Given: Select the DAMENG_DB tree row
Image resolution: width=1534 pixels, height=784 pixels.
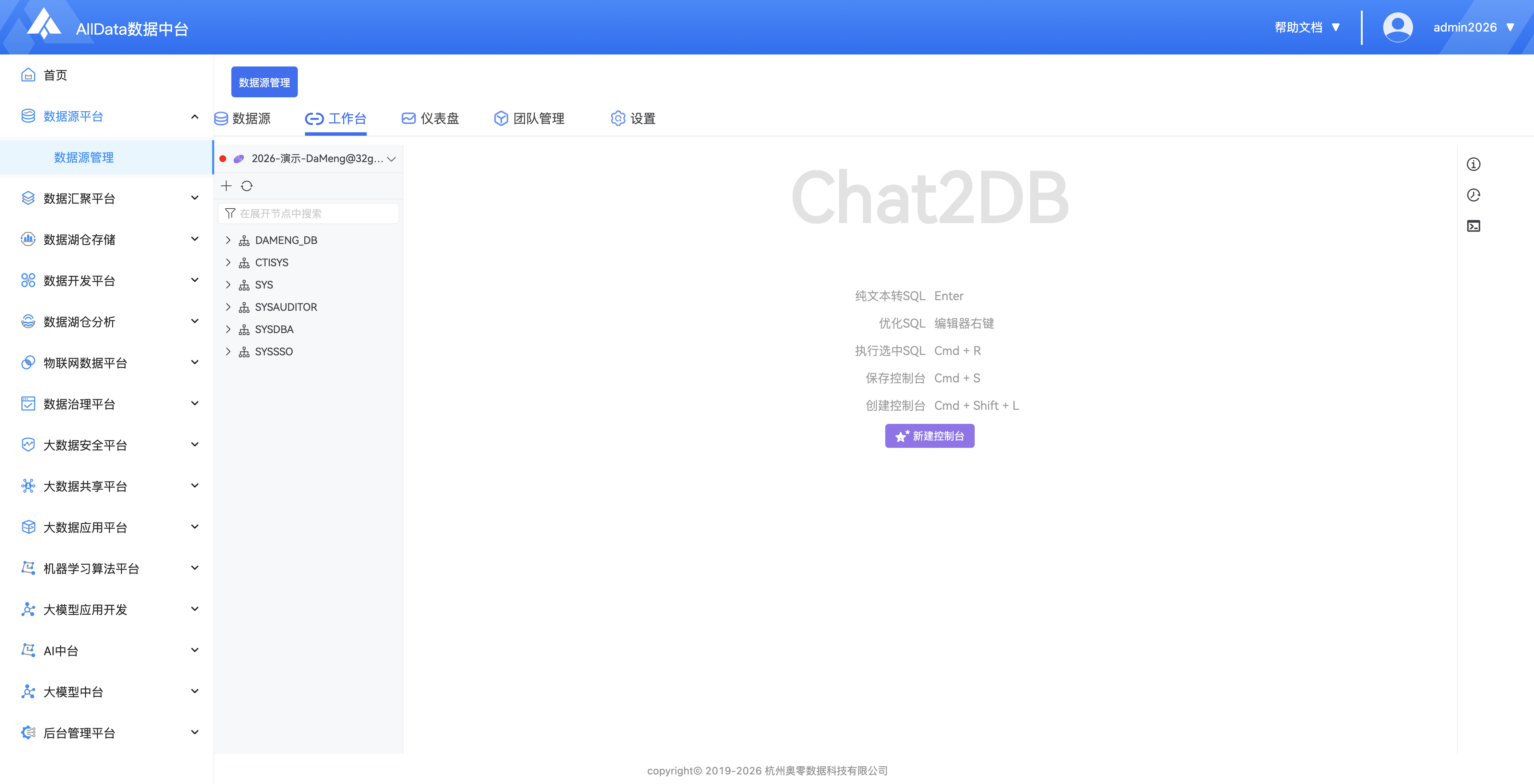Looking at the screenshot, I should pyautogui.click(x=308, y=240).
